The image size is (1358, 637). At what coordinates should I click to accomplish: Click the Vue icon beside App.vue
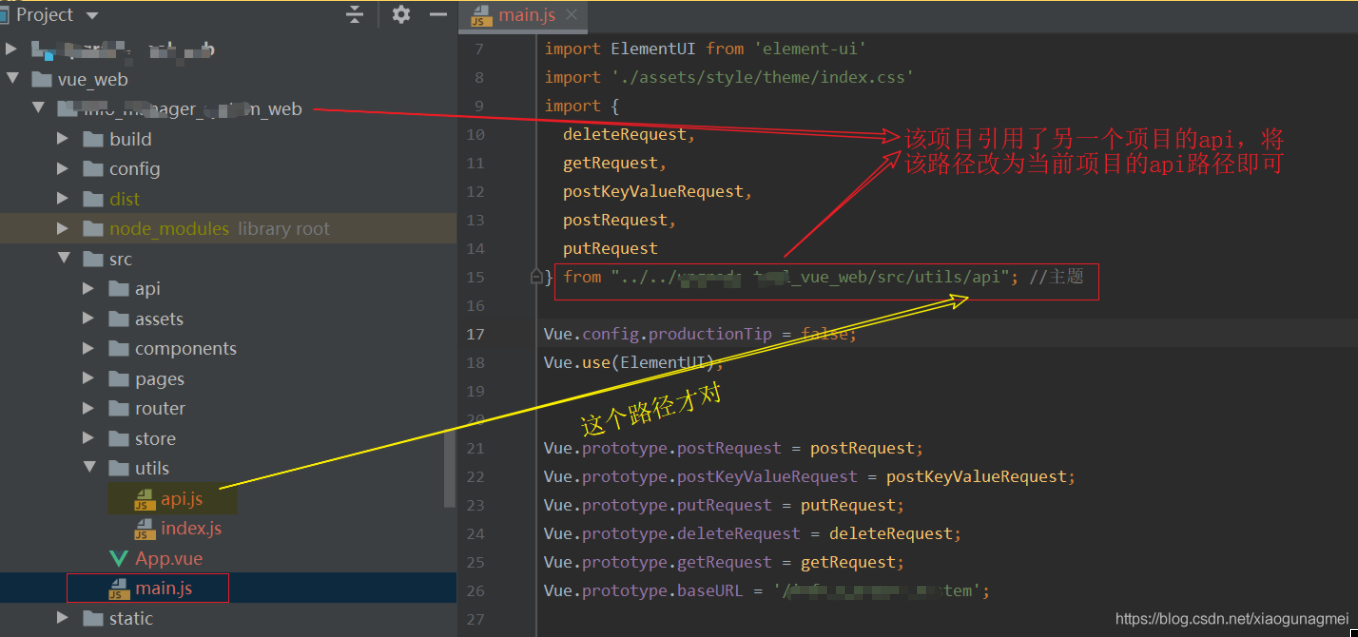[x=116, y=558]
